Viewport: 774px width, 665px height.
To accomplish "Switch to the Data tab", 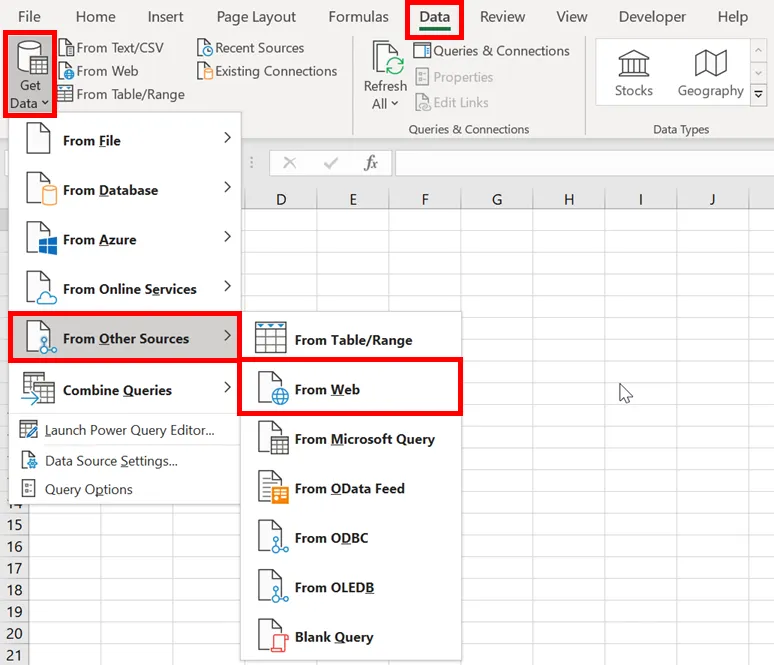I will [x=434, y=17].
